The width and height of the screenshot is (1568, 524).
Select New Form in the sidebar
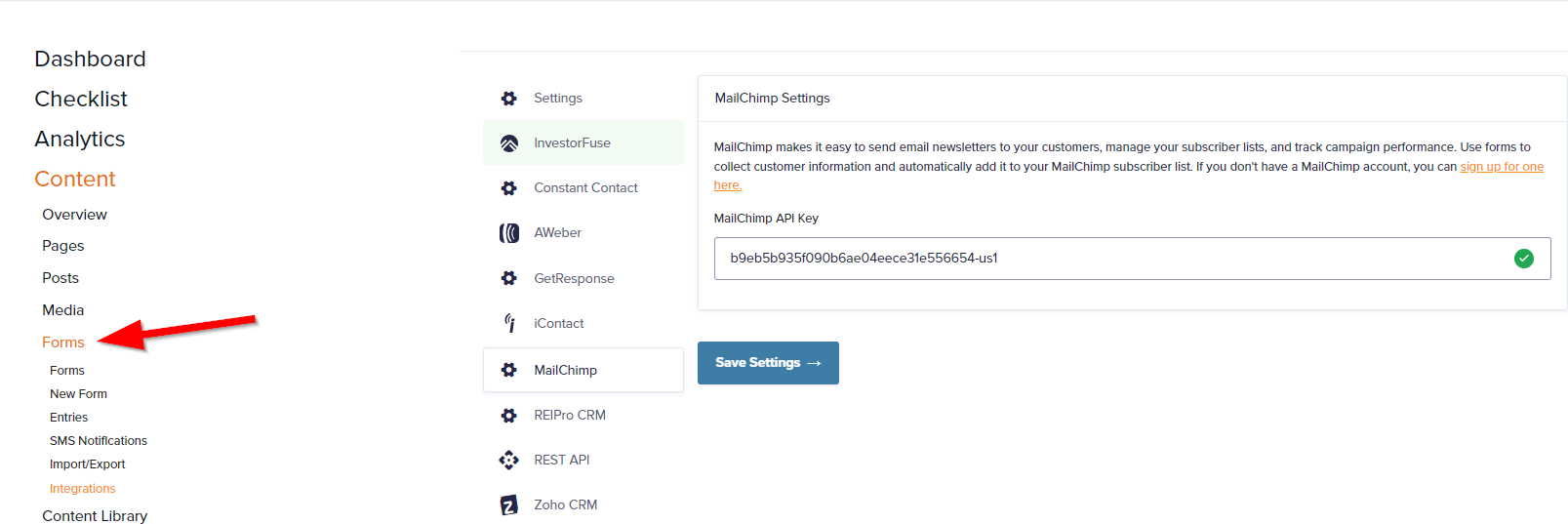(x=79, y=394)
